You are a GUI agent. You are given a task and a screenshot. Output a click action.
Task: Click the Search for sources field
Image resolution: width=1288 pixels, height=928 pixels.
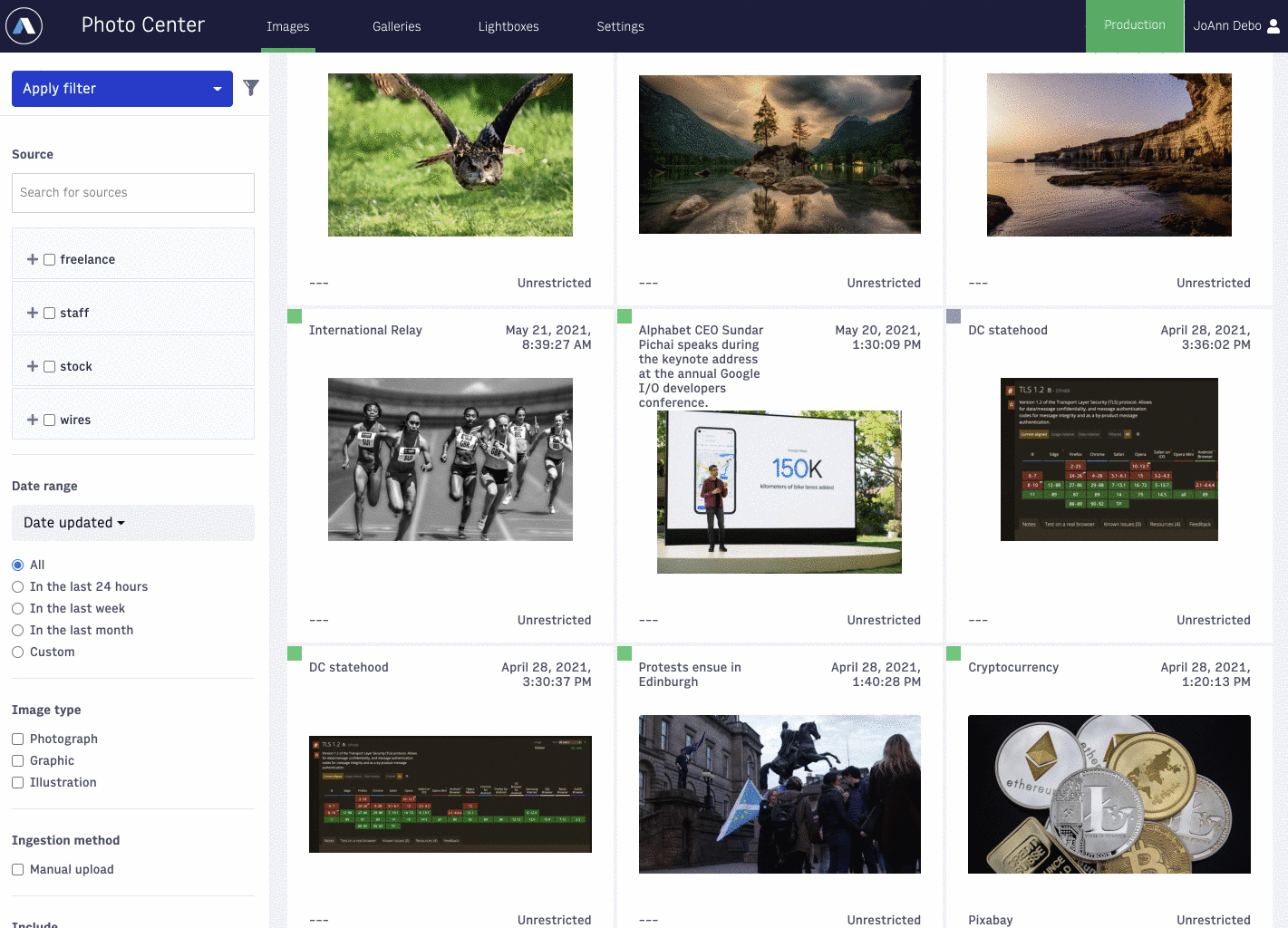pos(133,193)
